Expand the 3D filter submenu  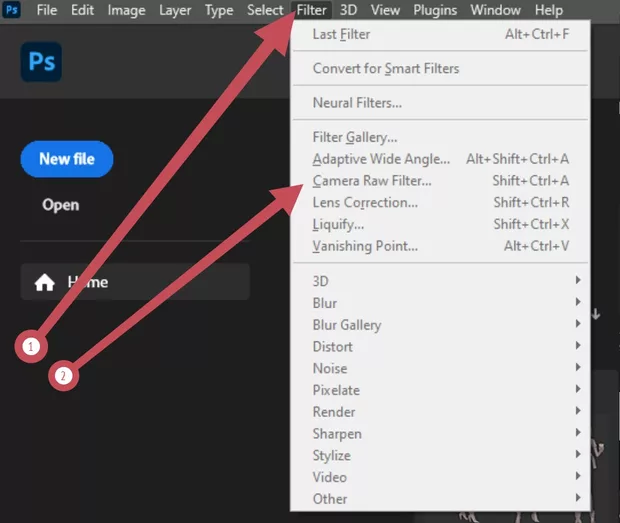pos(440,281)
